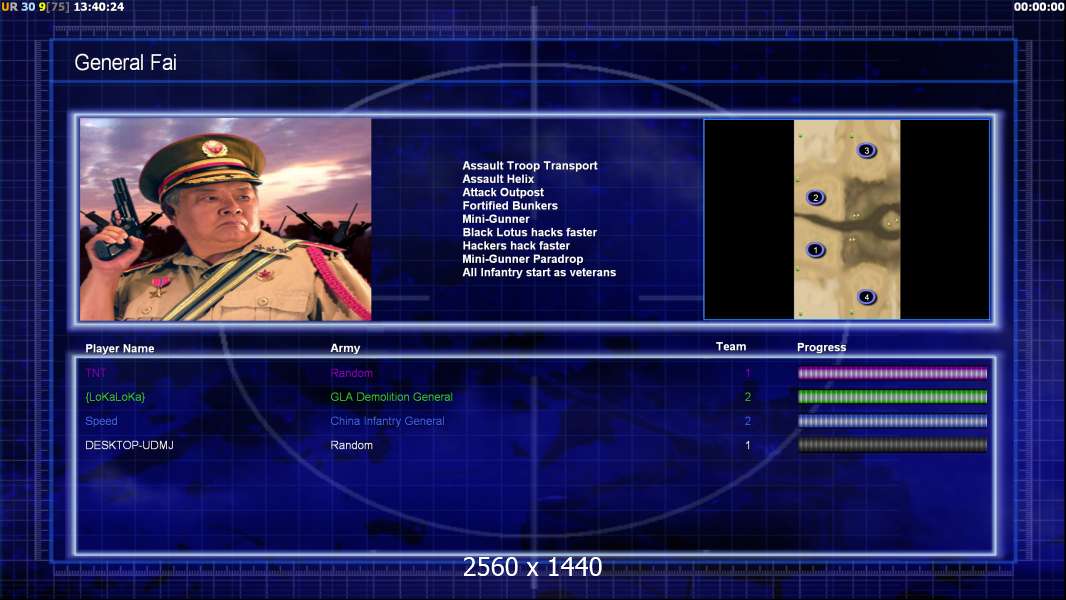1066x600 pixels.
Task: Click the Player Name column header
Action: pos(120,349)
